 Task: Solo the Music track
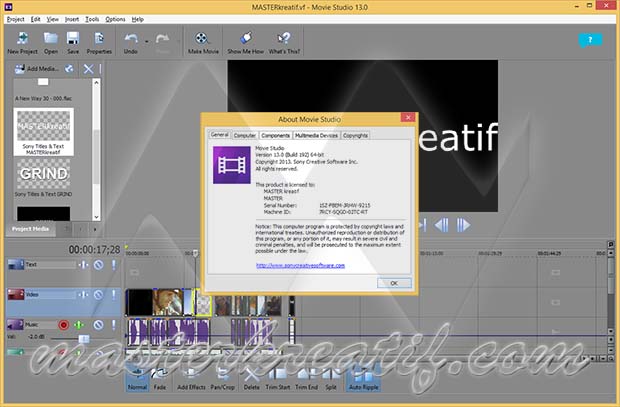[x=114, y=325]
